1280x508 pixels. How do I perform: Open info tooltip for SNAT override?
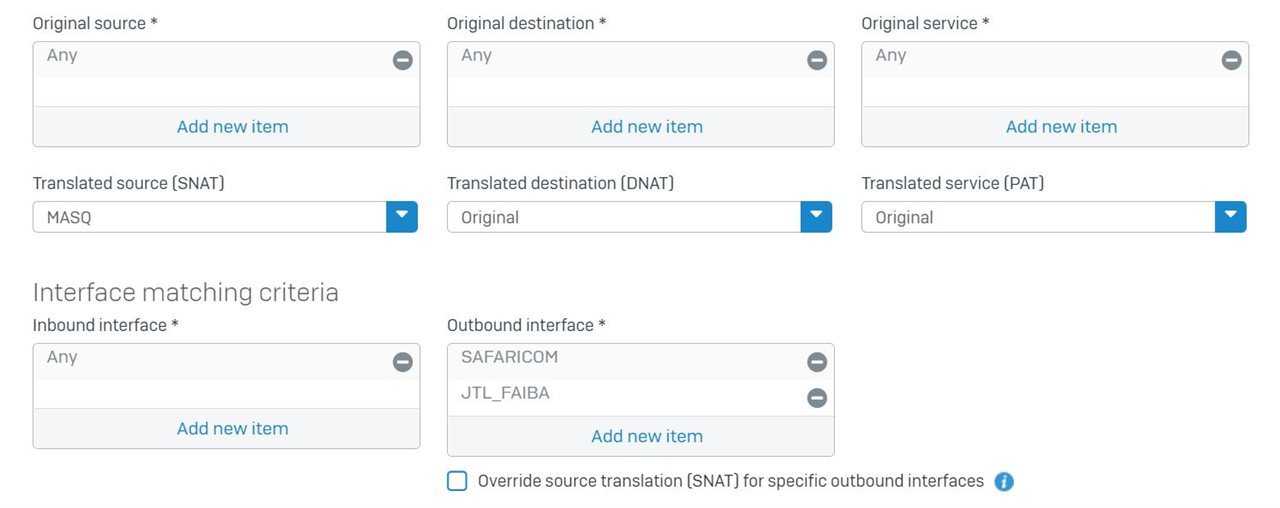tap(1004, 482)
